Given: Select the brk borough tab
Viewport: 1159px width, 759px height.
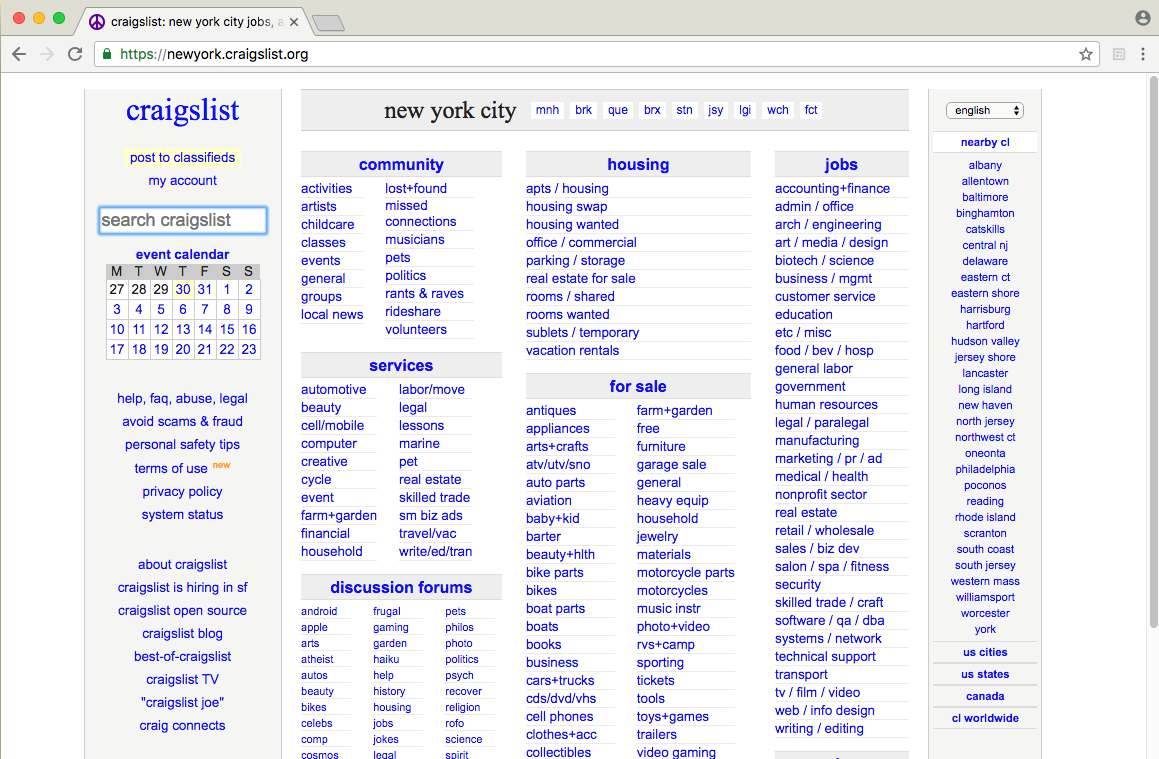Looking at the screenshot, I should 583,110.
